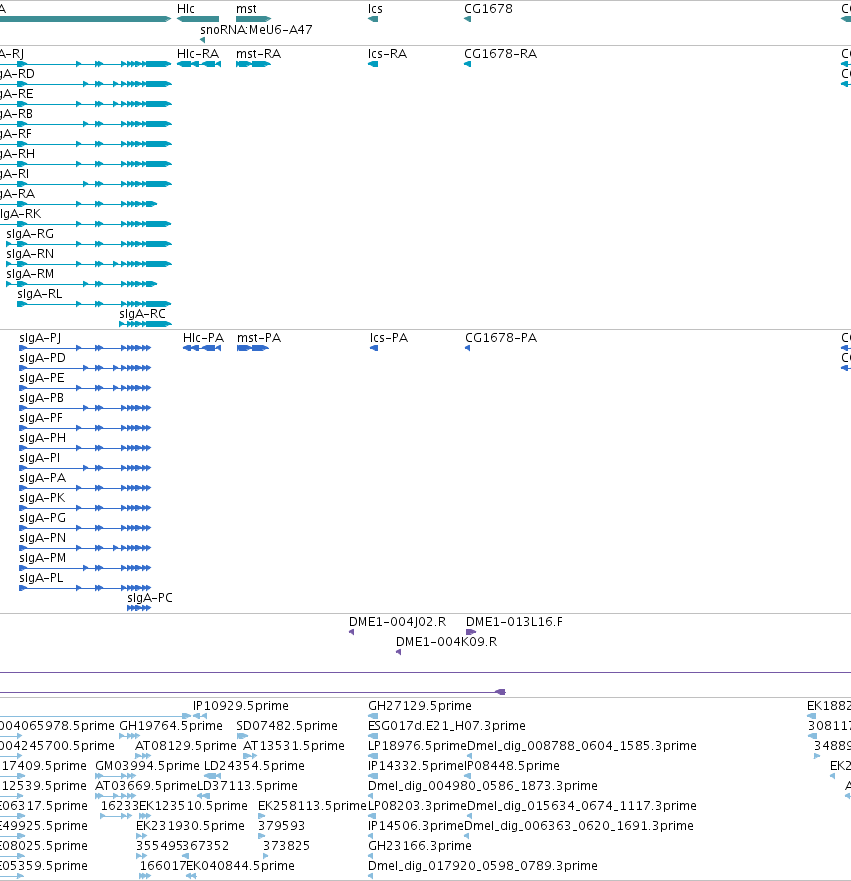This screenshot has width=851, height=881.
Task: Click the 379593 EST label
Action: pyautogui.click(x=281, y=826)
